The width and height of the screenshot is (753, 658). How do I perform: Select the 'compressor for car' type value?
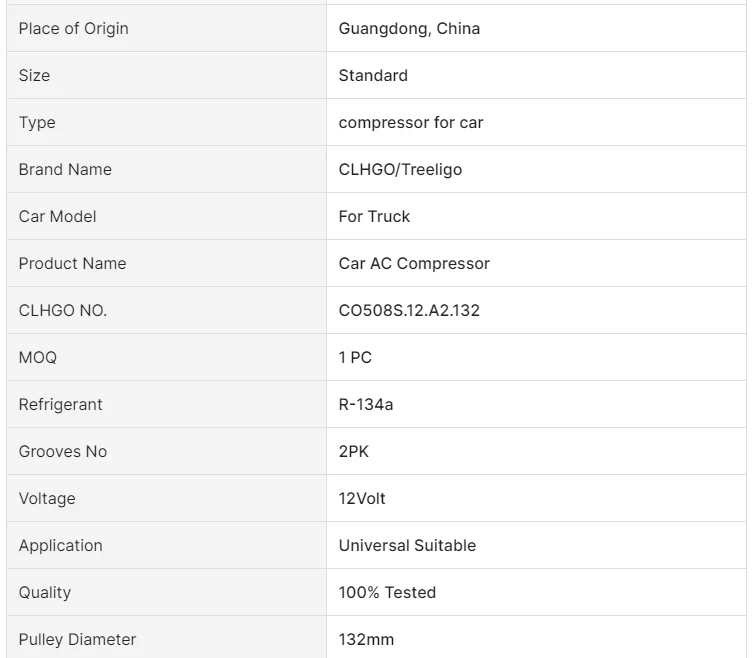click(x=411, y=122)
